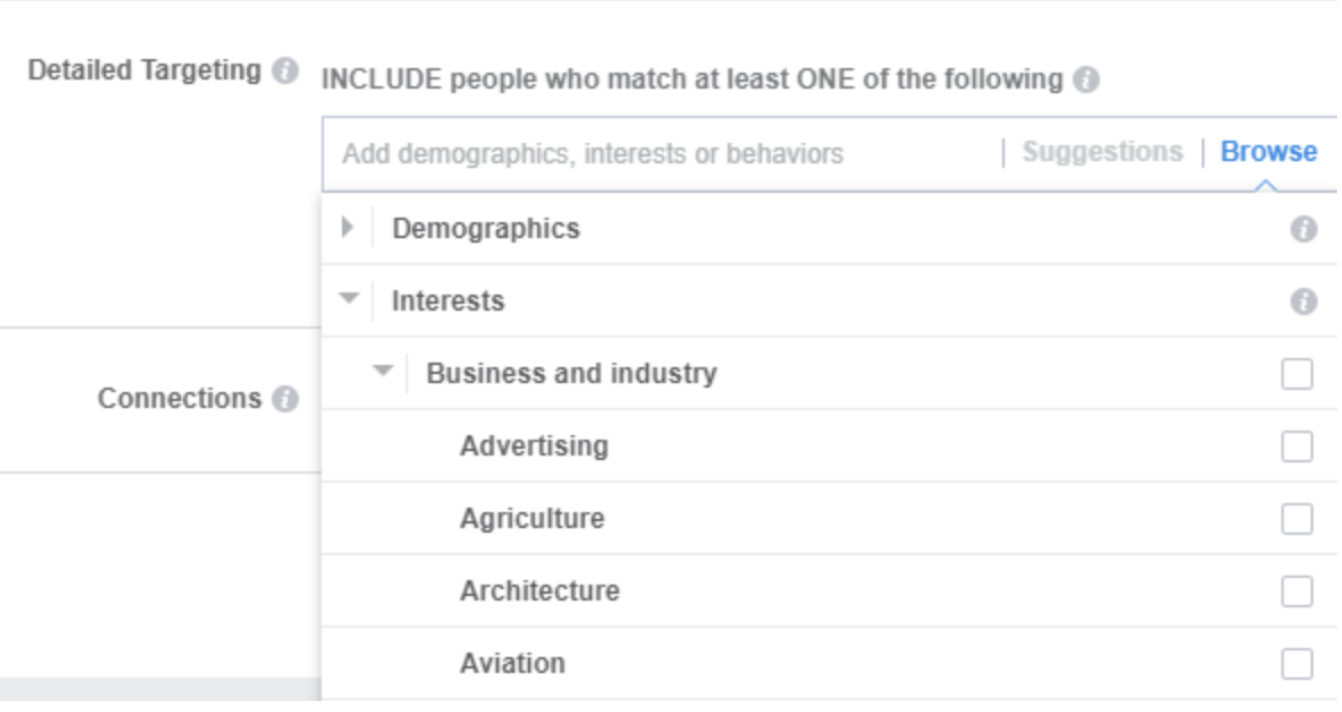Click the Advertising interest label
Viewport: 1342px width, 712px height.
(534, 446)
